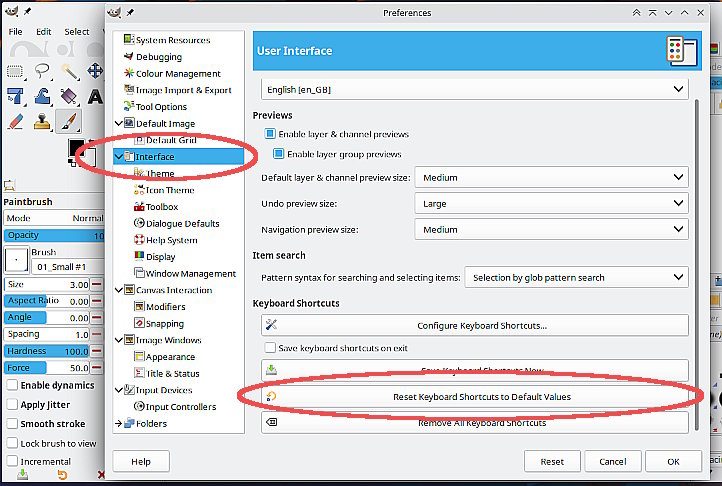Open Dialogue Defaults page

pos(182,223)
